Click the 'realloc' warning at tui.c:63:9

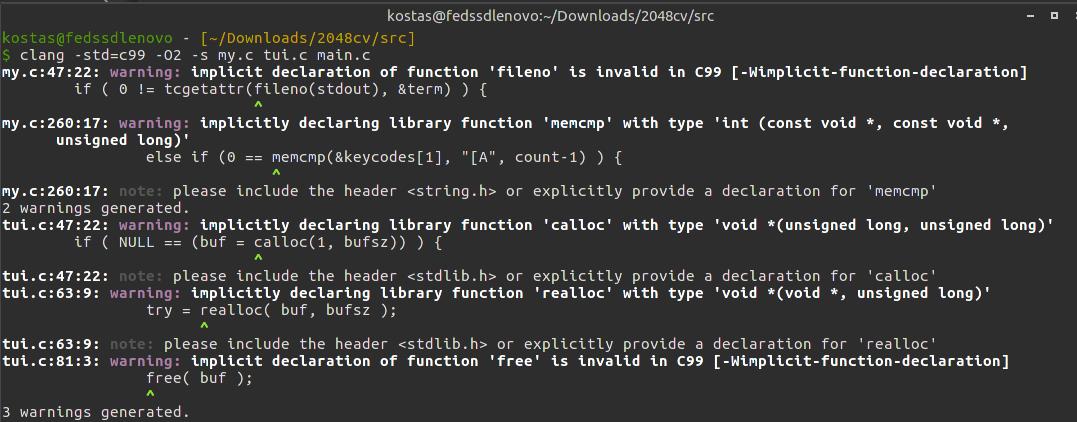coord(497,293)
